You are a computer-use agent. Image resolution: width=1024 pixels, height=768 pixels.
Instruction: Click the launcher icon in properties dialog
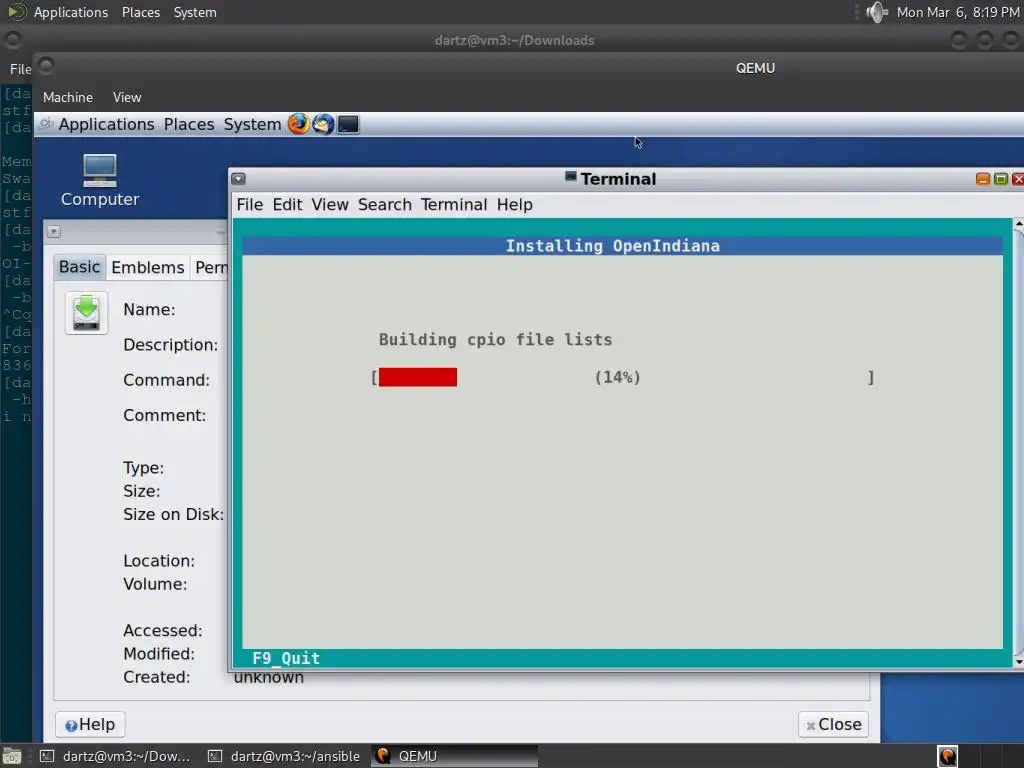(86, 313)
